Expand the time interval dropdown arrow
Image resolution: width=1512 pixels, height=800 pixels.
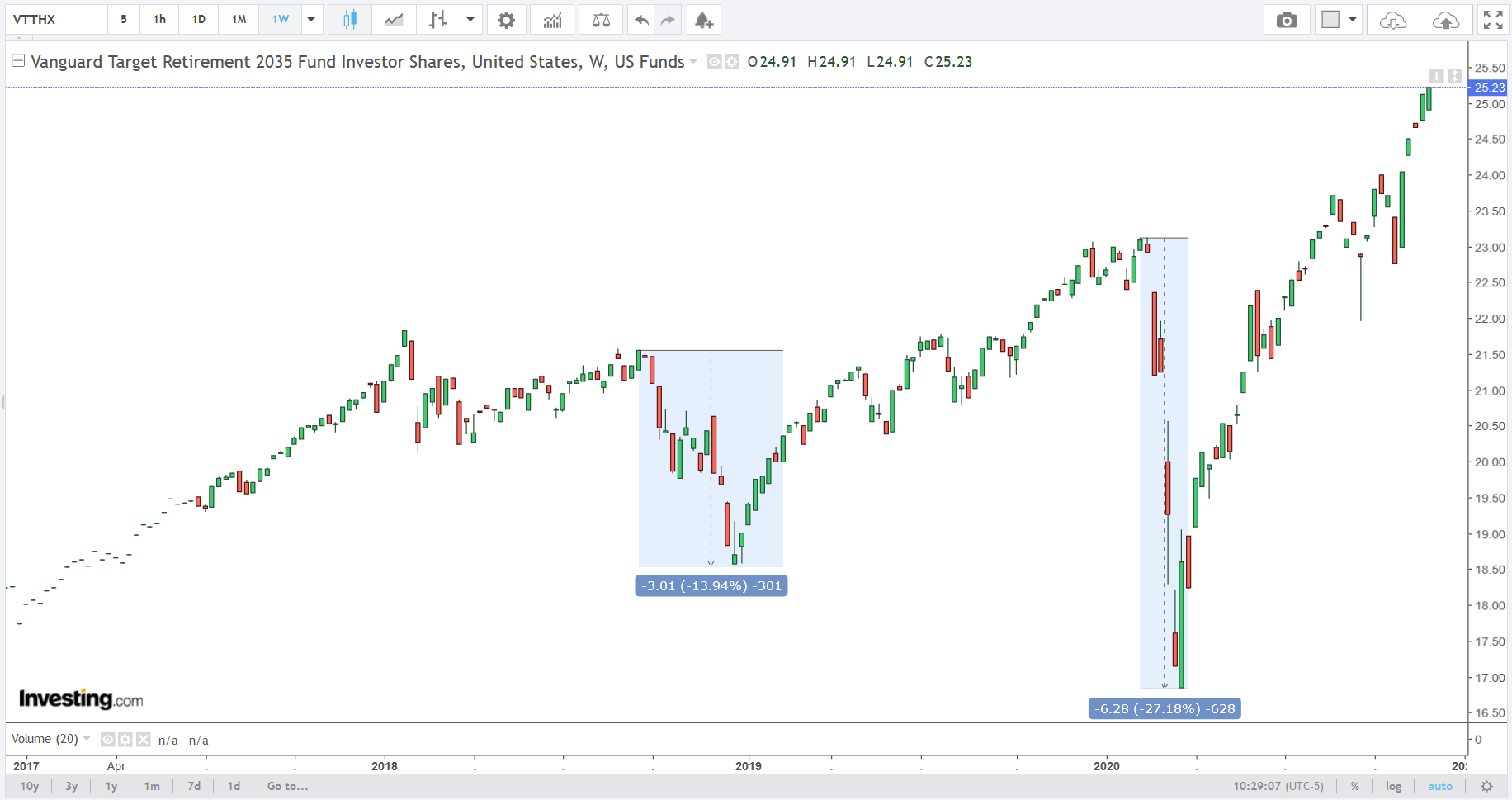coord(311,20)
